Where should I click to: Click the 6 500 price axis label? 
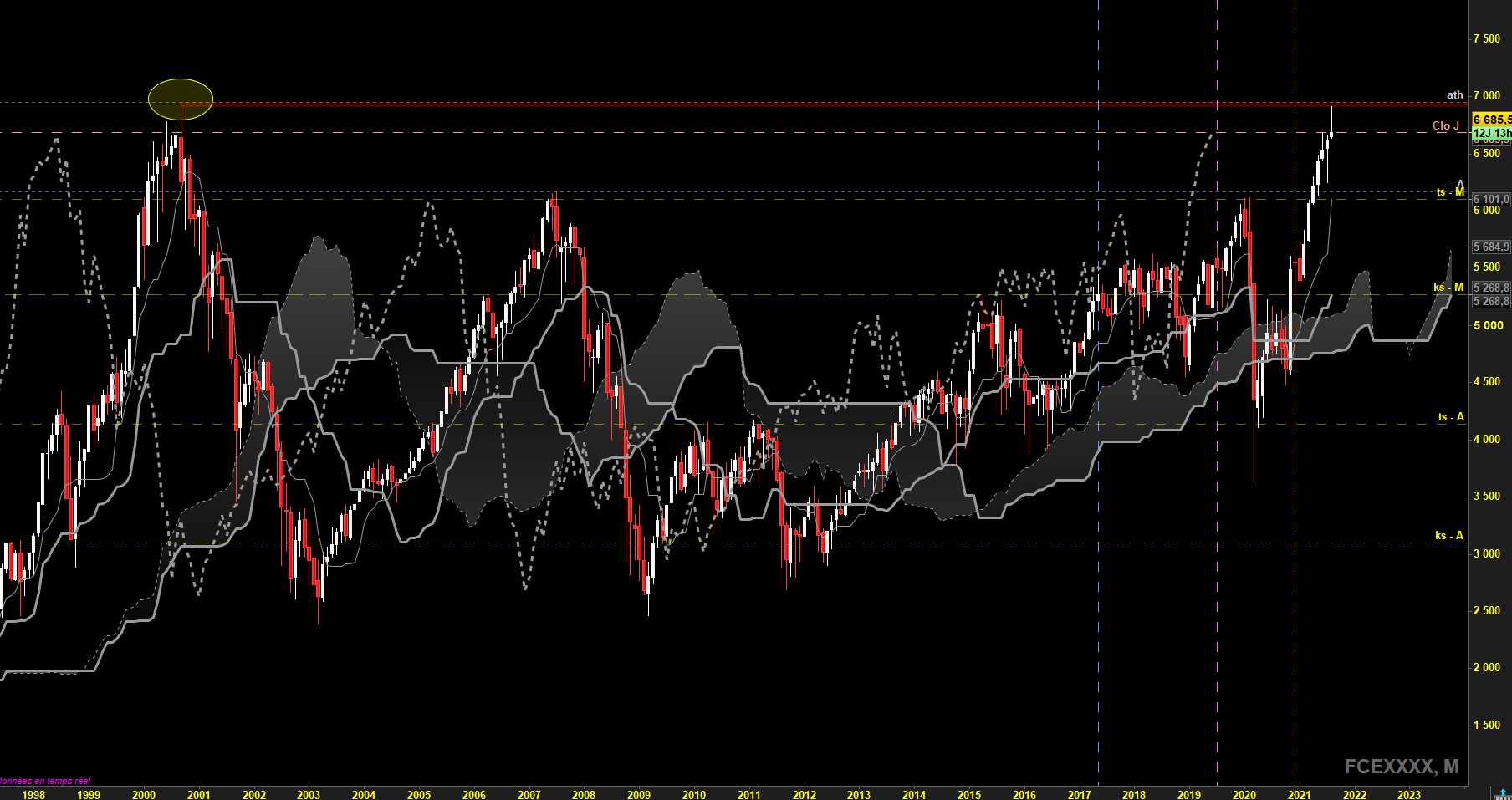1487,154
